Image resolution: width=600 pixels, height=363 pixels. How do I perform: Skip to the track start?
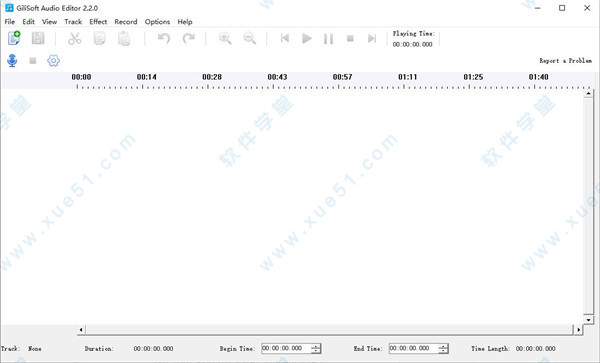tap(285, 38)
